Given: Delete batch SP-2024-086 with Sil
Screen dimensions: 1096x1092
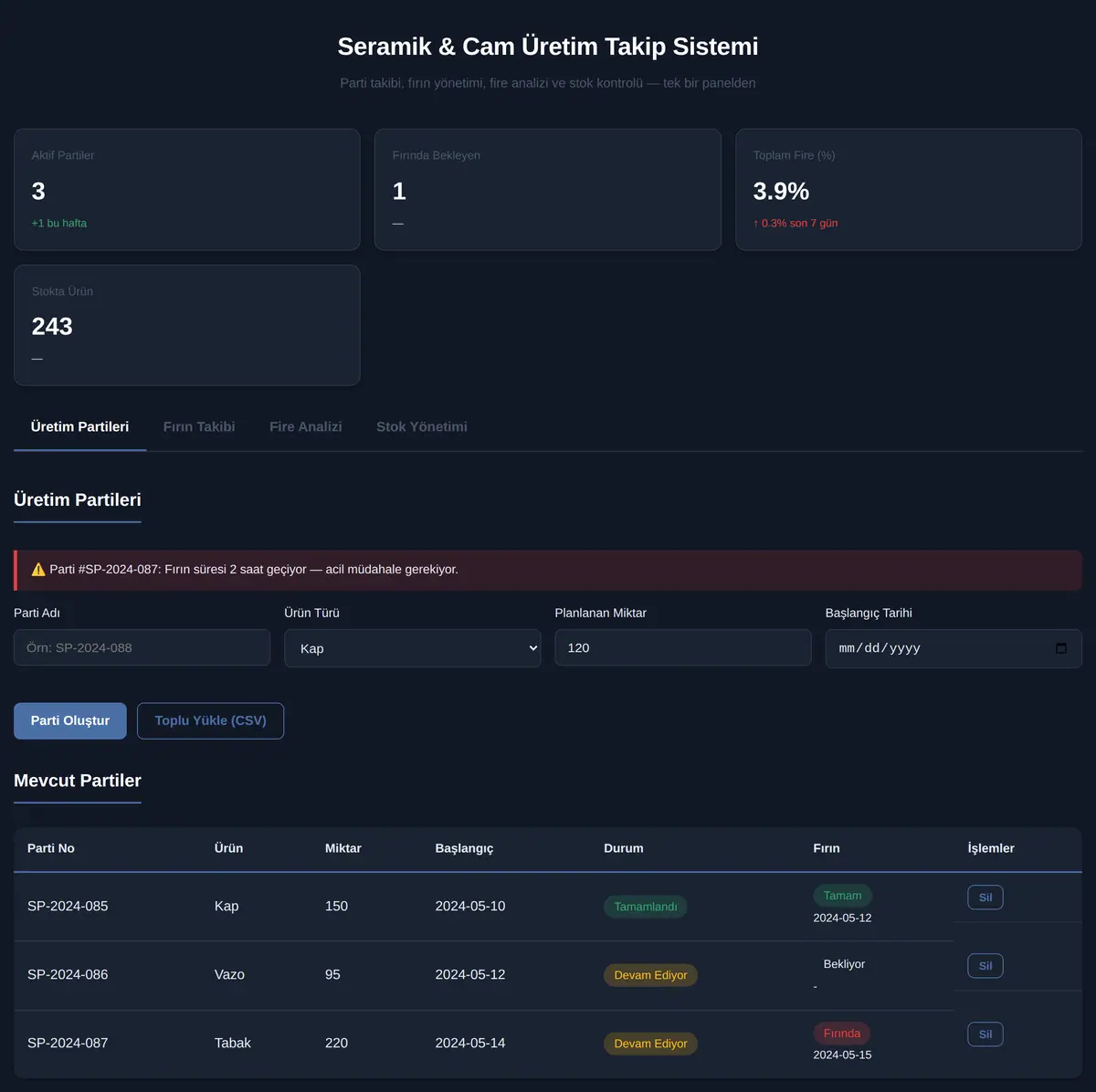Looking at the screenshot, I should point(985,966).
